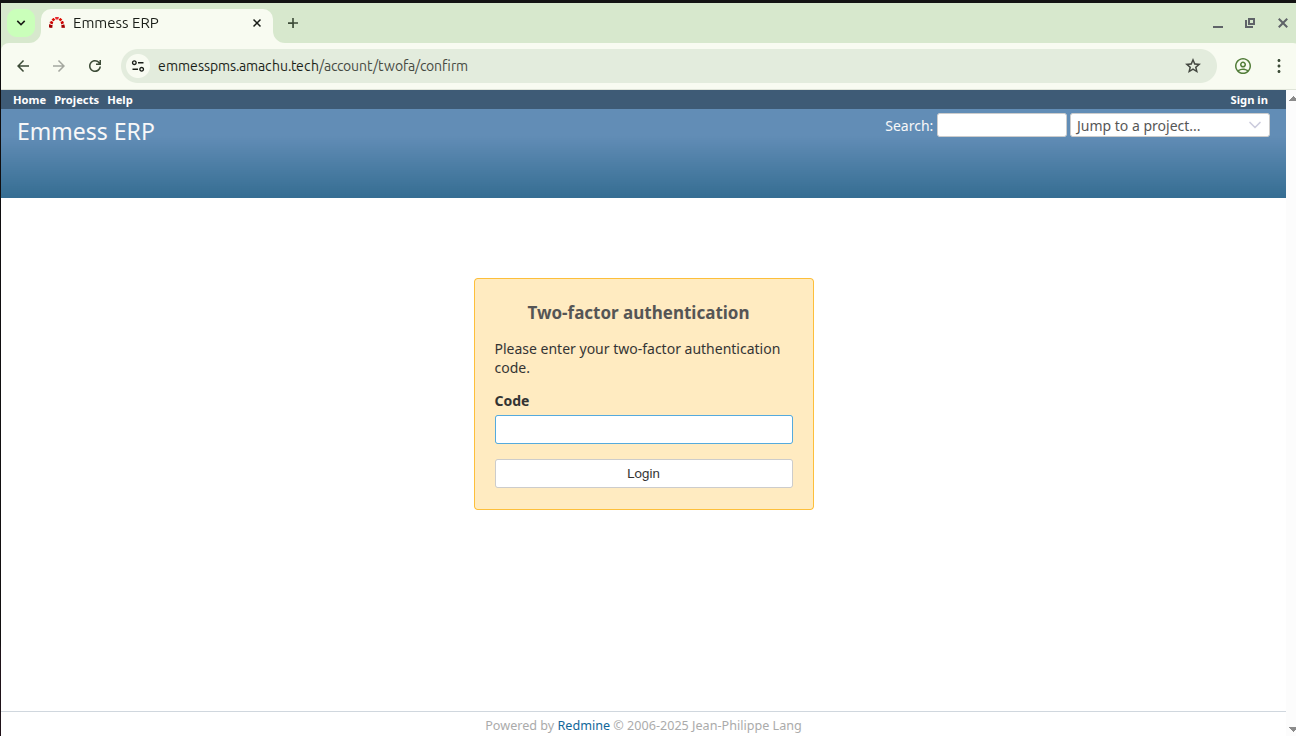
Task: Expand the Jump to a project dropdown
Action: tap(1169, 125)
